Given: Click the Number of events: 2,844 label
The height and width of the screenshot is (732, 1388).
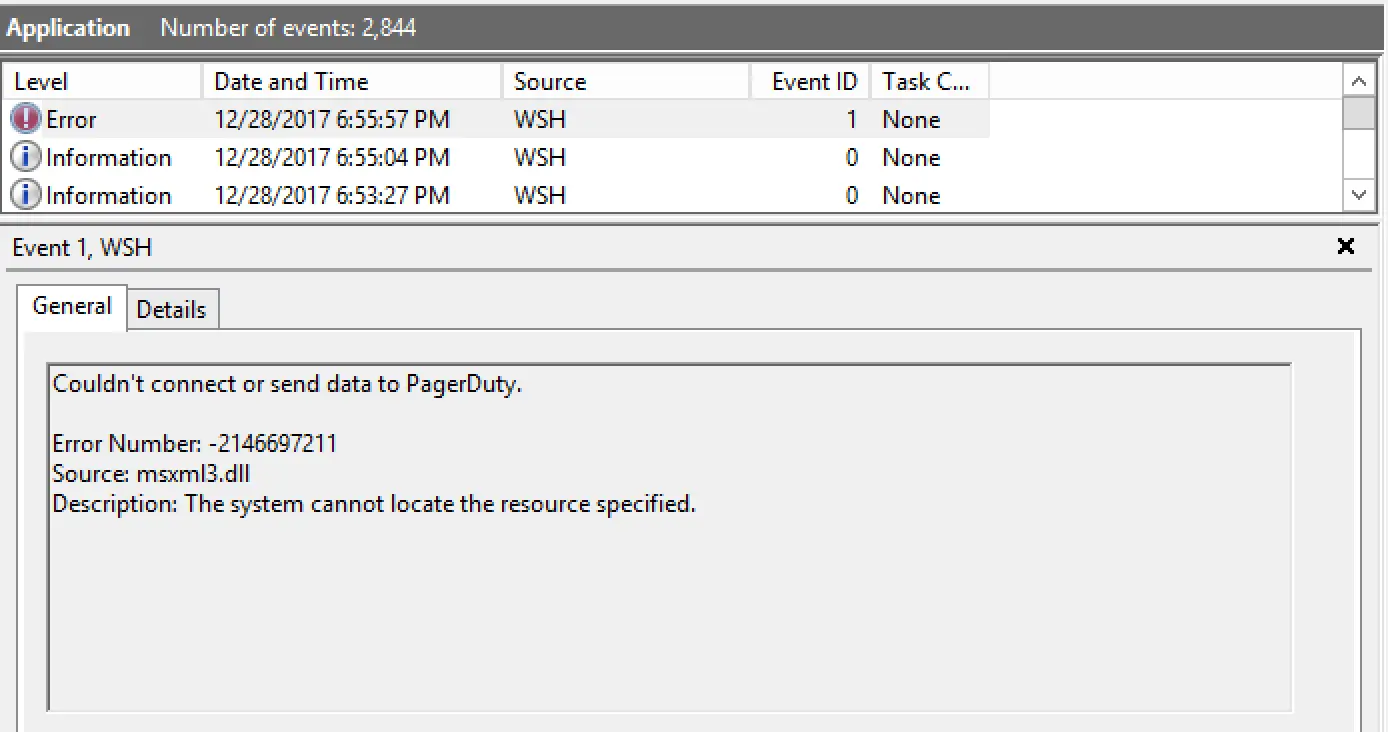Looking at the screenshot, I should [288, 28].
